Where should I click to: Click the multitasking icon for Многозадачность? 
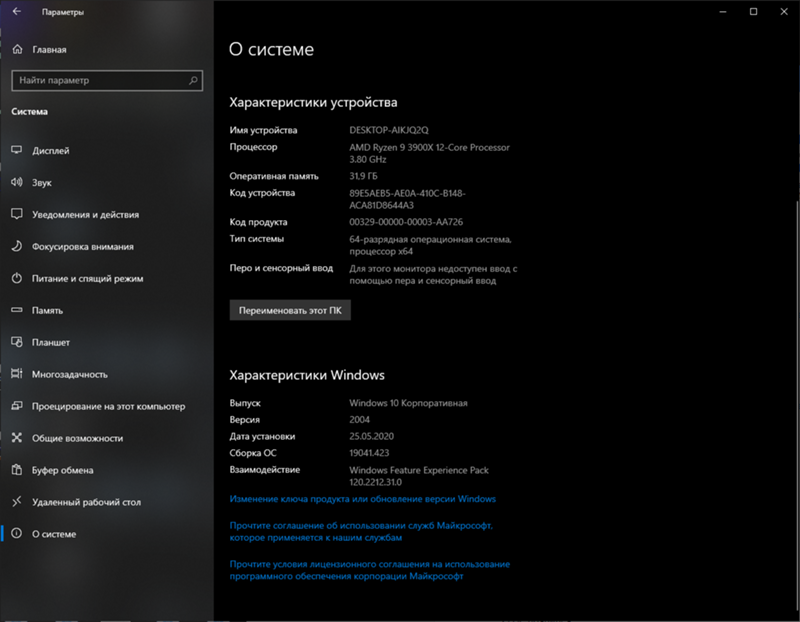click(17, 374)
